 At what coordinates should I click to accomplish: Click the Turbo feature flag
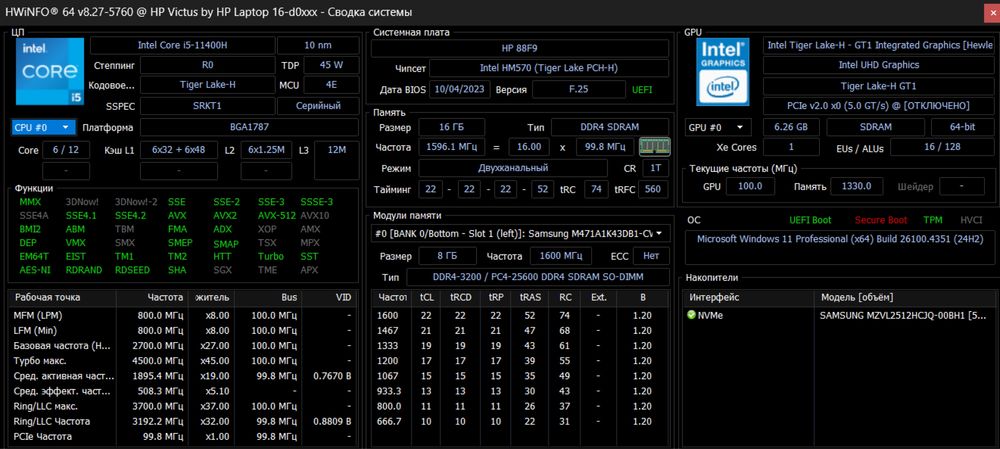pos(270,256)
